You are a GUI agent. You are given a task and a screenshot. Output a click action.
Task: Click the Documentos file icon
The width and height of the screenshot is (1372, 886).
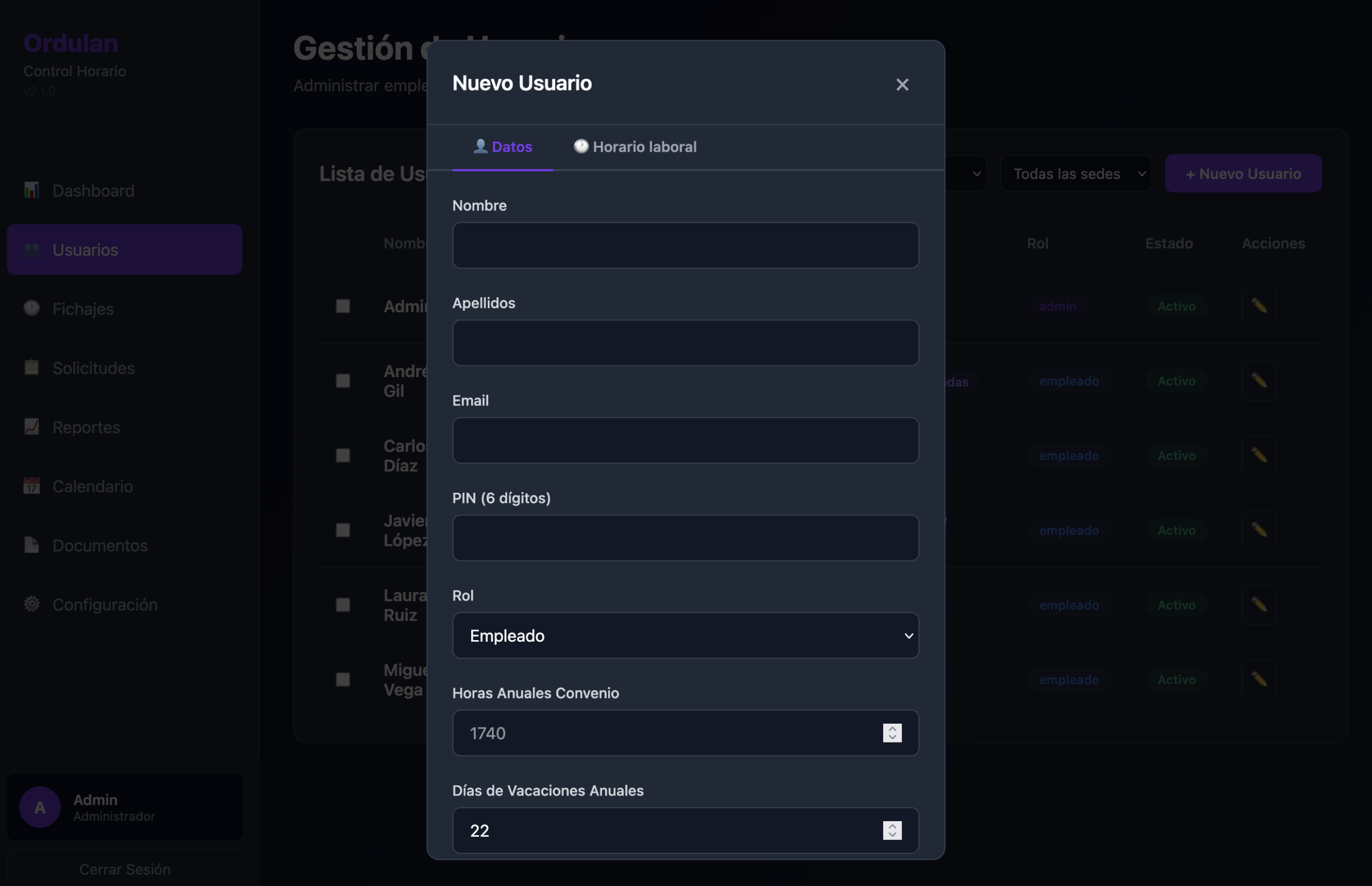point(32,545)
